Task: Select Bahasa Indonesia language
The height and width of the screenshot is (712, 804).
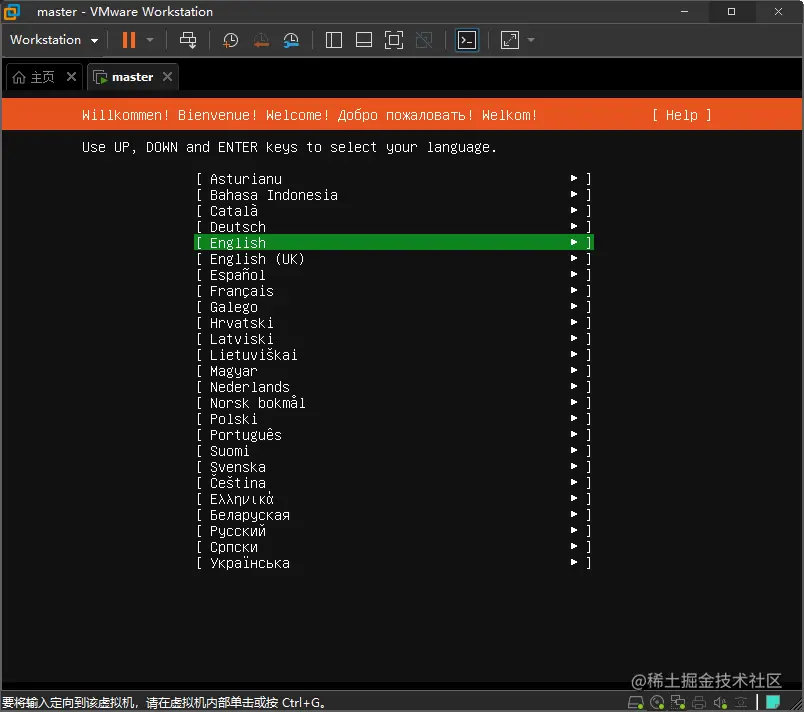Action: click(394, 195)
